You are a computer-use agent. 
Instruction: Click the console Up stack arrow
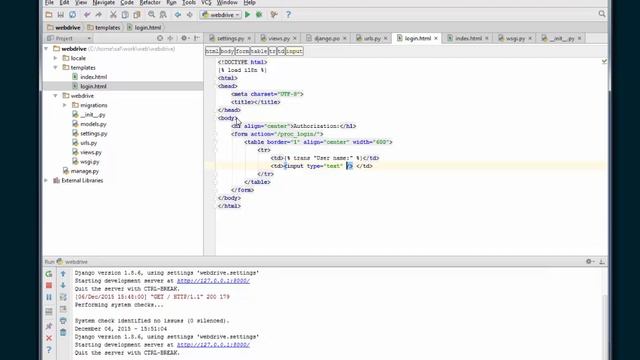tap(63, 274)
